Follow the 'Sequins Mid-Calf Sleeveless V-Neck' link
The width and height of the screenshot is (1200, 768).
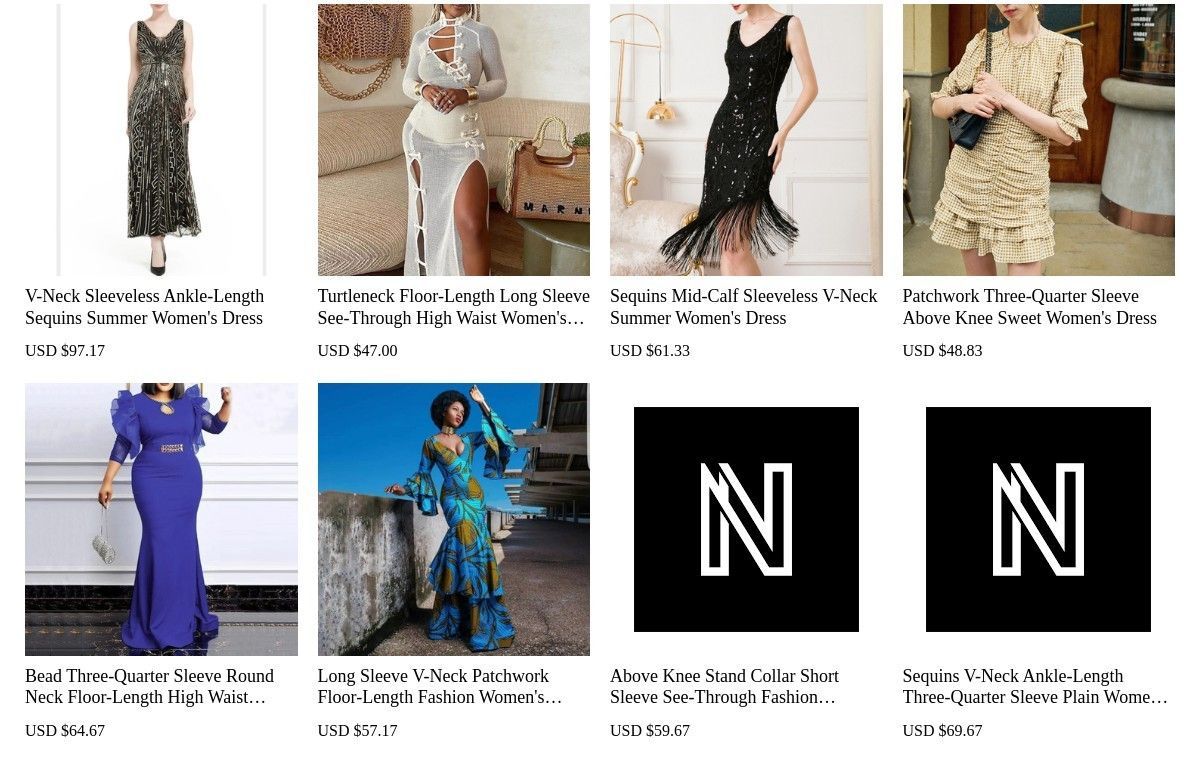pos(744,307)
